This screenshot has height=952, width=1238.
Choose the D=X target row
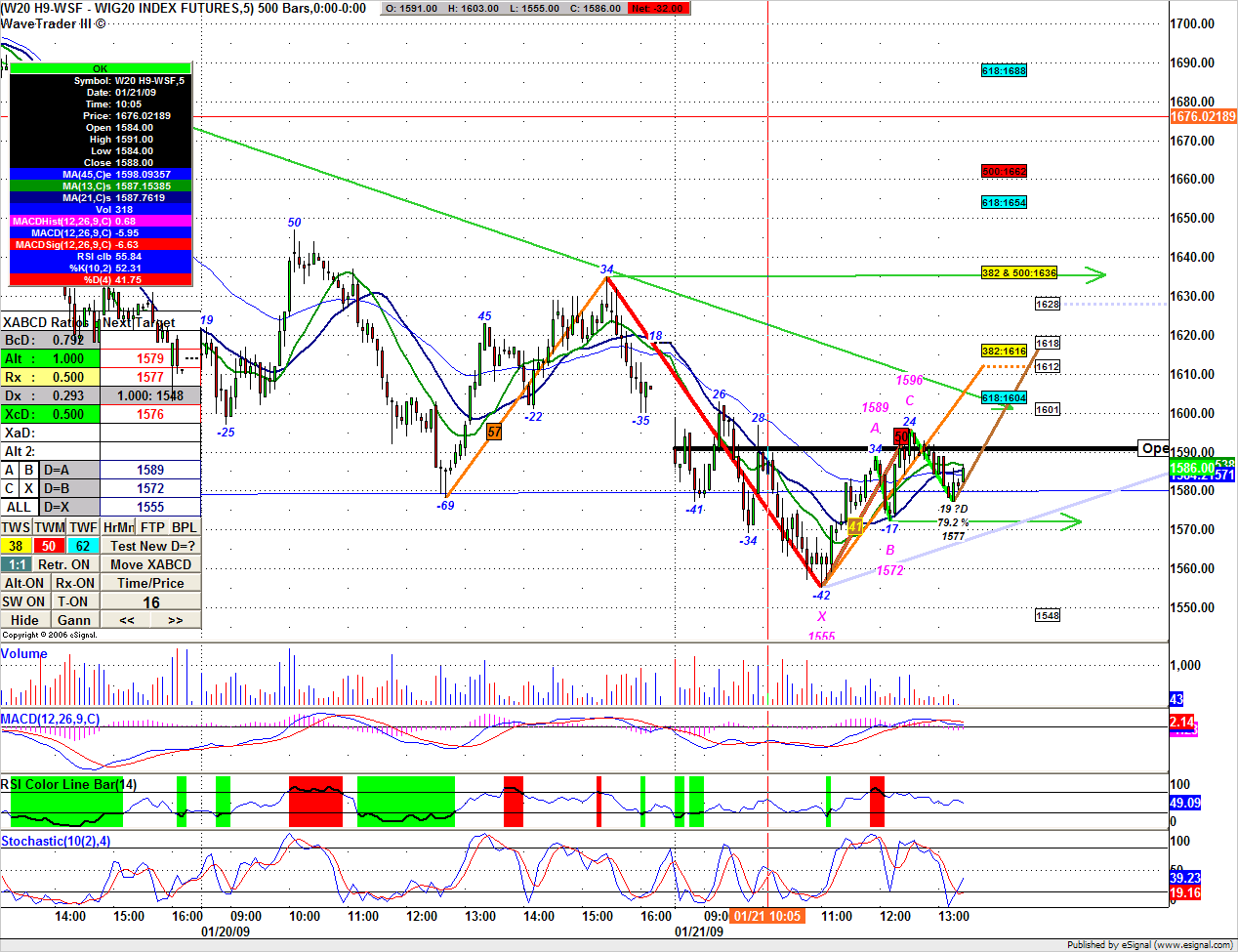[x=70, y=507]
